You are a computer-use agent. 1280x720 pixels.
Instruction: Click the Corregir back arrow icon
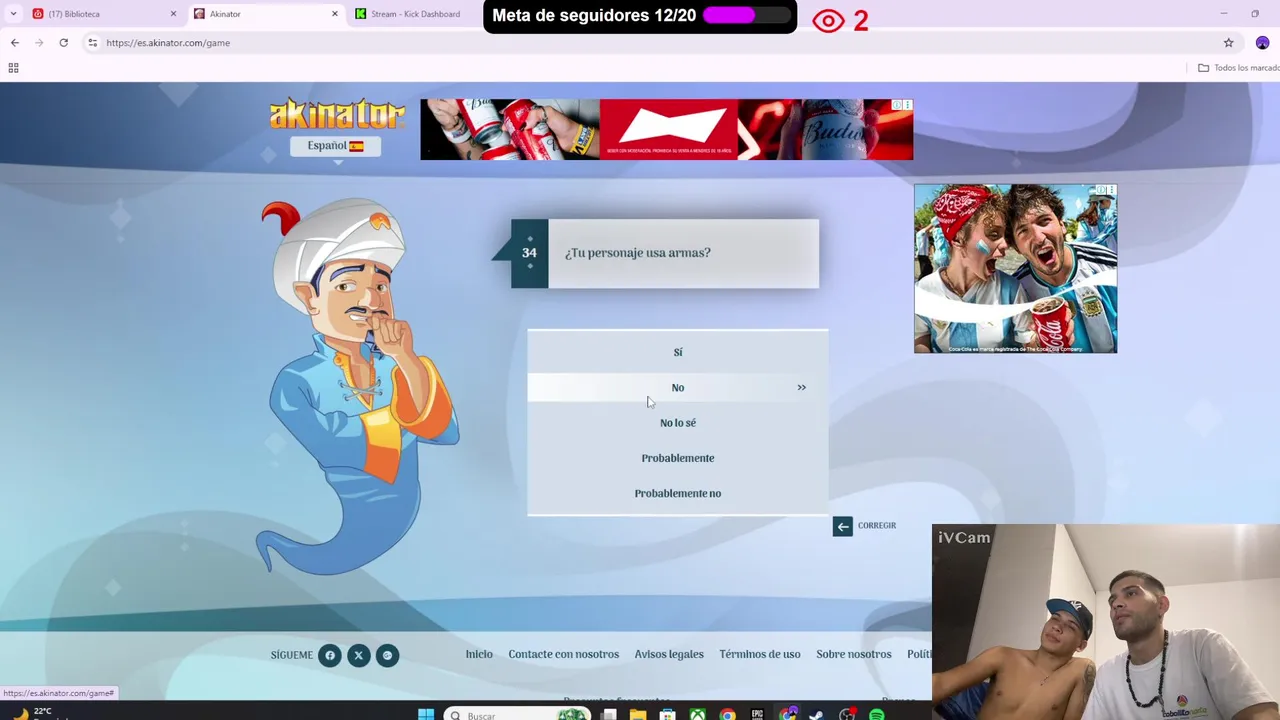(x=842, y=526)
